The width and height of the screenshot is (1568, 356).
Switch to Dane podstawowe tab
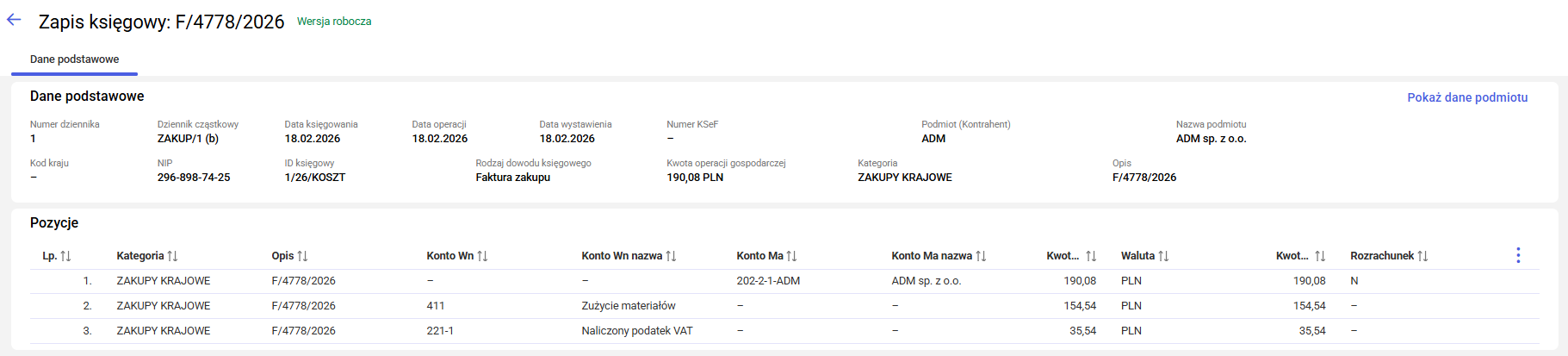pos(74,59)
